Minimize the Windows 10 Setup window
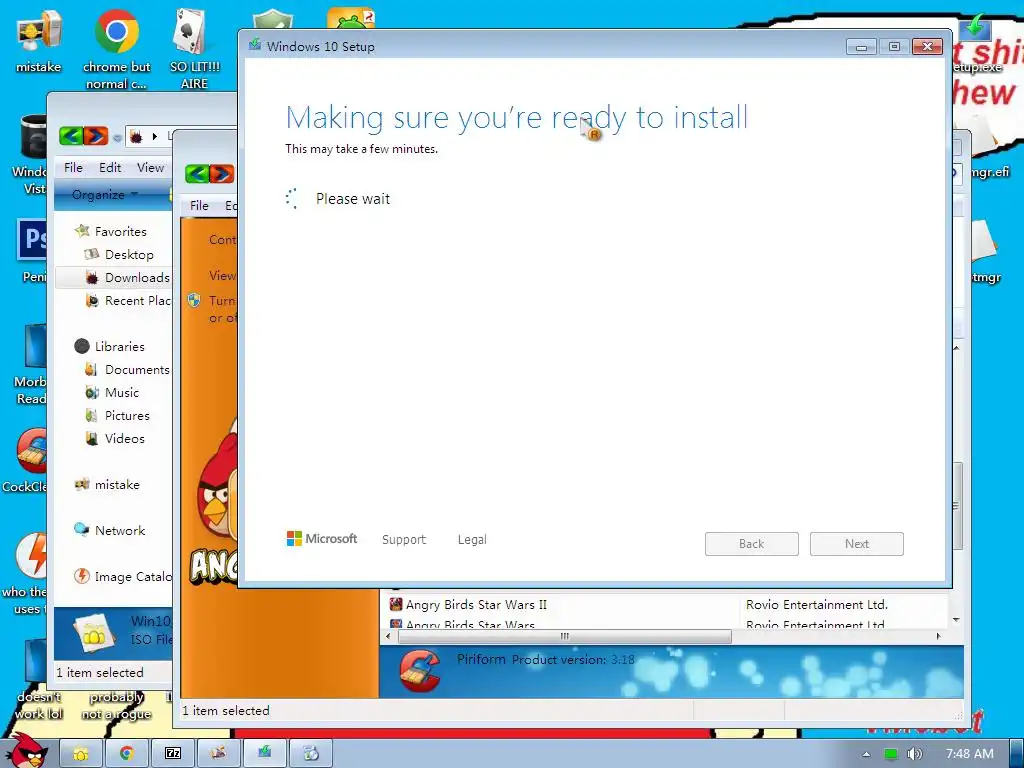Viewport: 1024px width, 768px height. (861, 47)
